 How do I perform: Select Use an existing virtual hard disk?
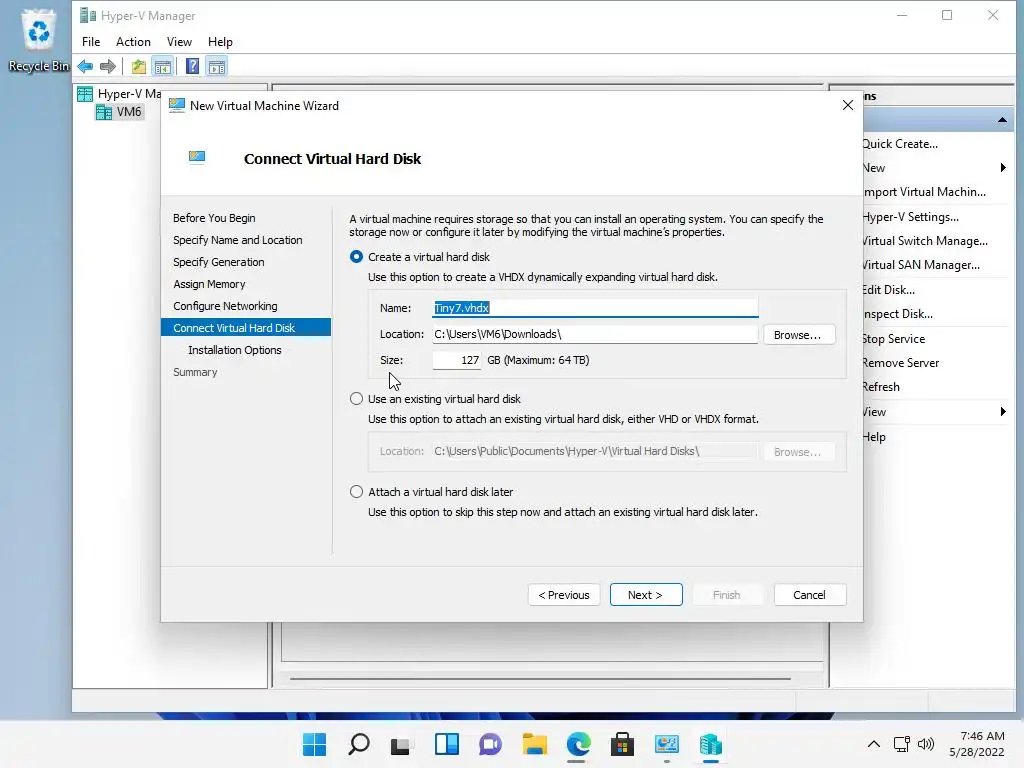click(356, 398)
